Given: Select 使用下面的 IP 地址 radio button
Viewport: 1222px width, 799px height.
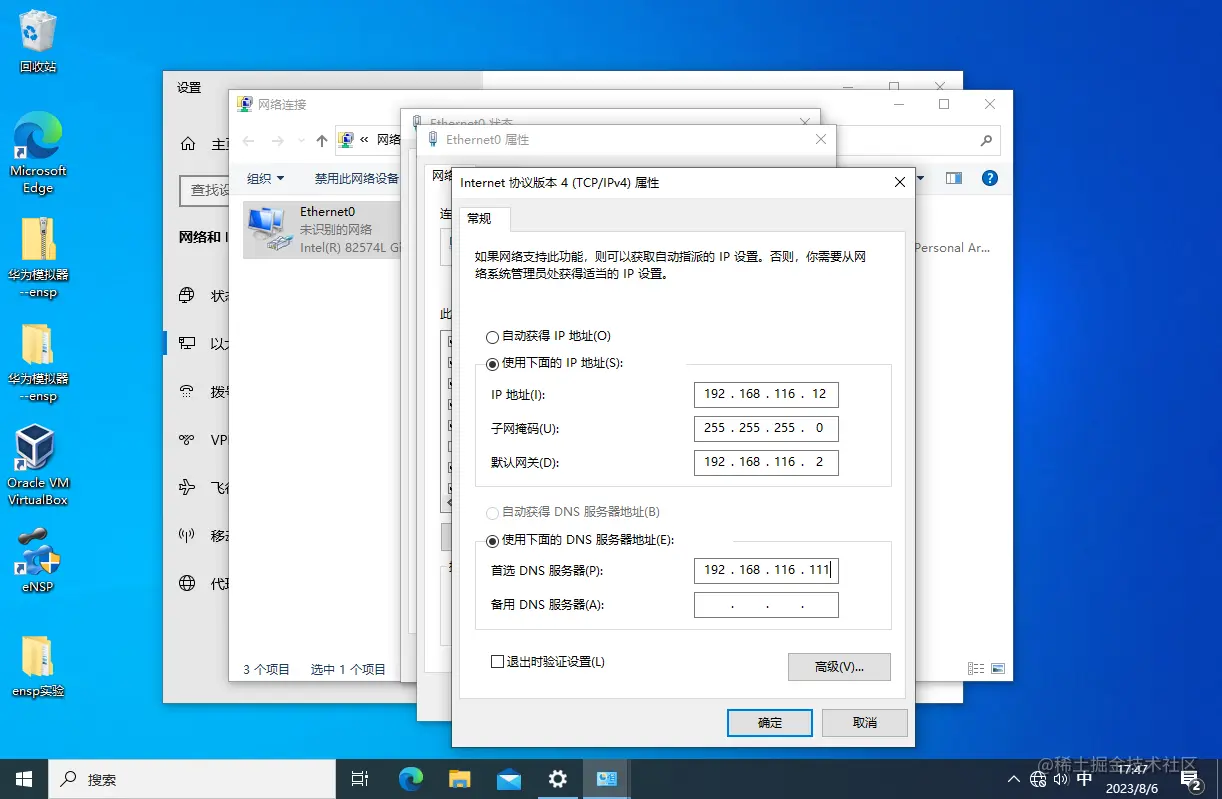Looking at the screenshot, I should pyautogui.click(x=492, y=364).
